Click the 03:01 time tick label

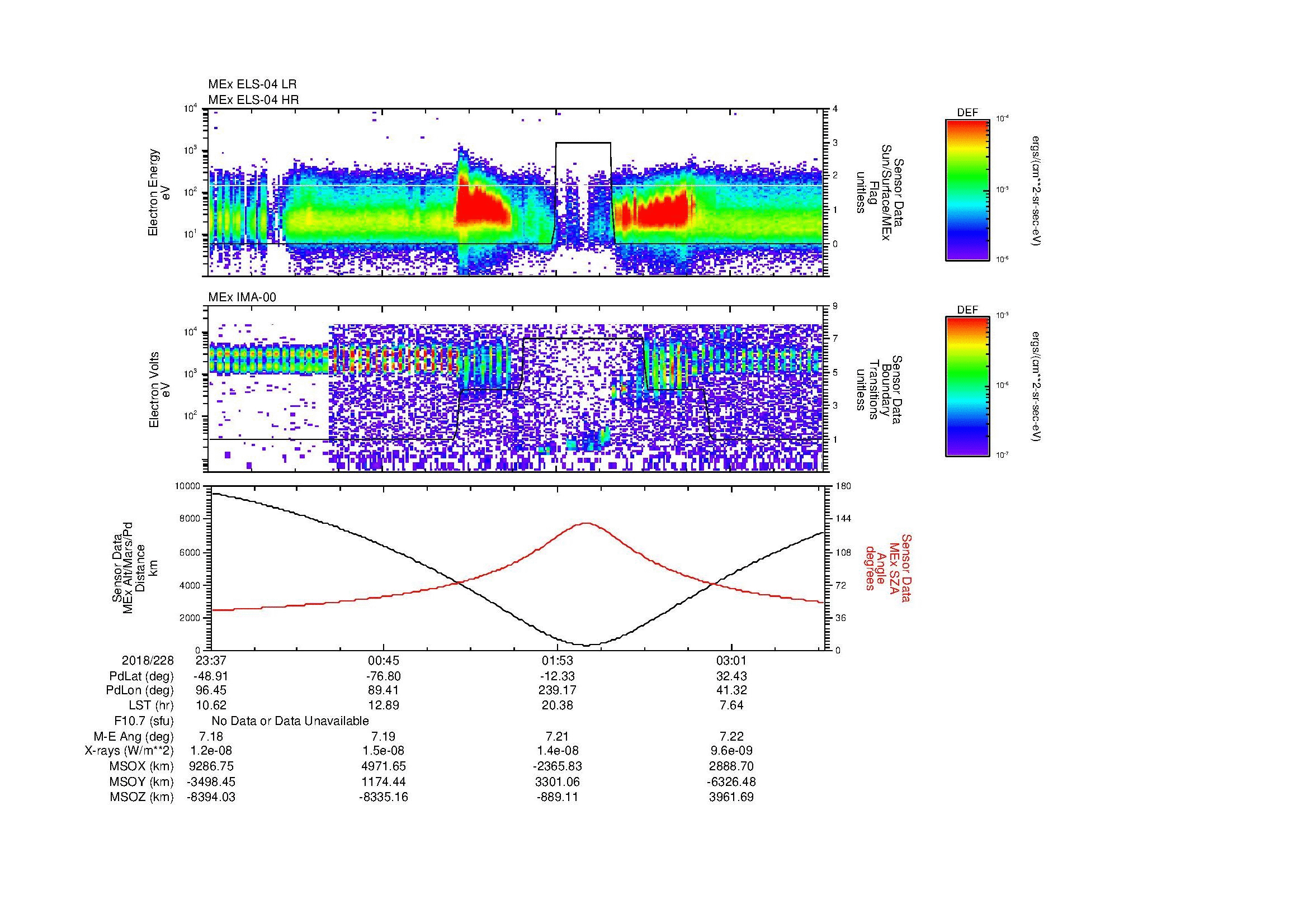click(731, 660)
